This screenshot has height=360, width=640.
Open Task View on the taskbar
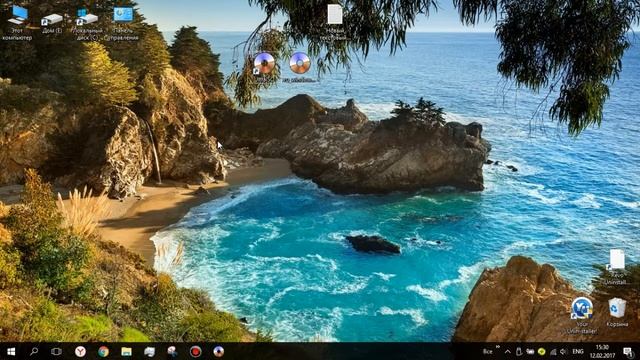pyautogui.click(x=56, y=351)
